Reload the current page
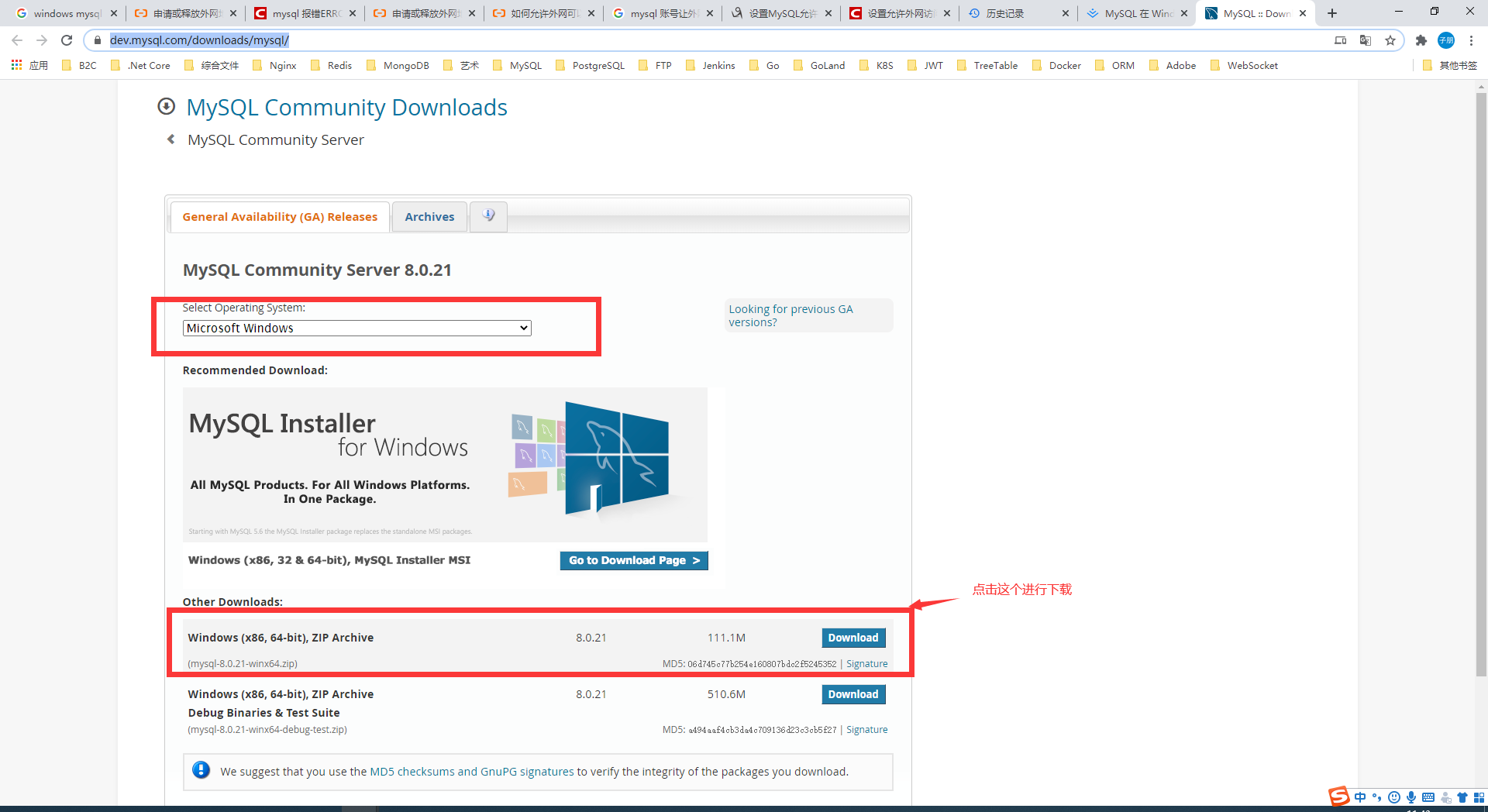This screenshot has height=812, width=1488. pyautogui.click(x=67, y=40)
